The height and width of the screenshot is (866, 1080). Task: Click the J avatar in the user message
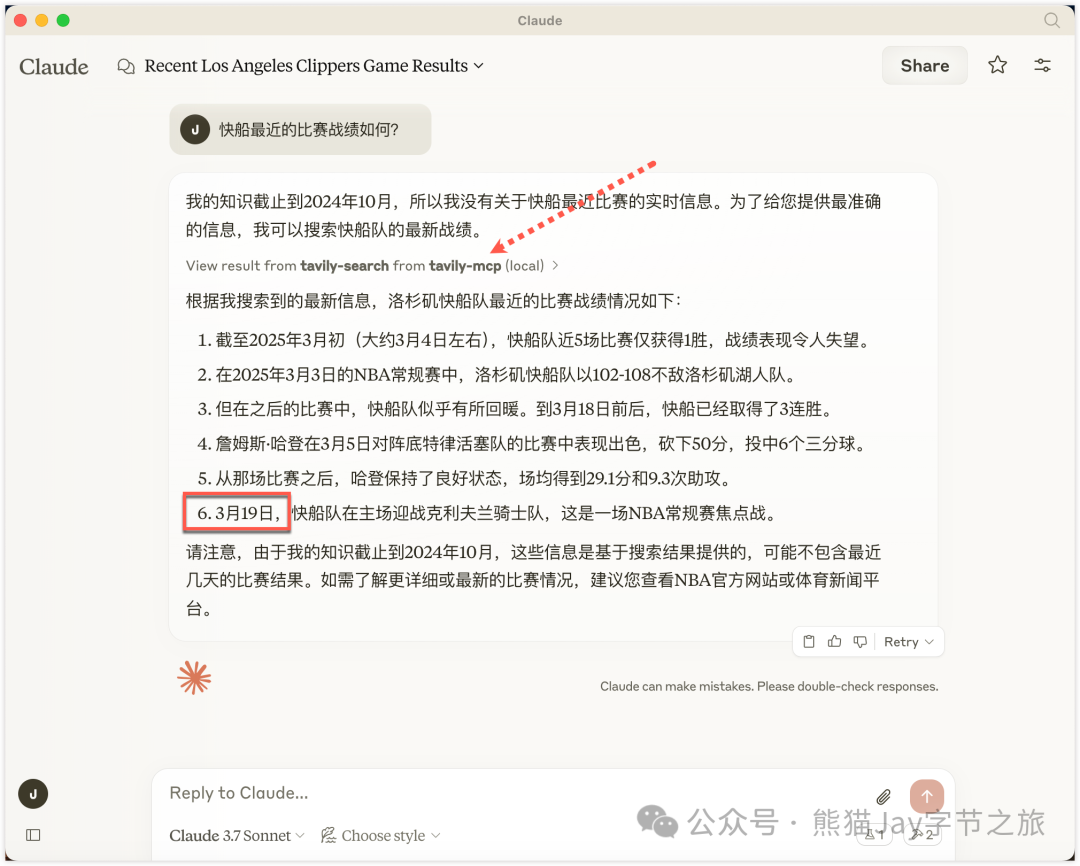(195, 130)
